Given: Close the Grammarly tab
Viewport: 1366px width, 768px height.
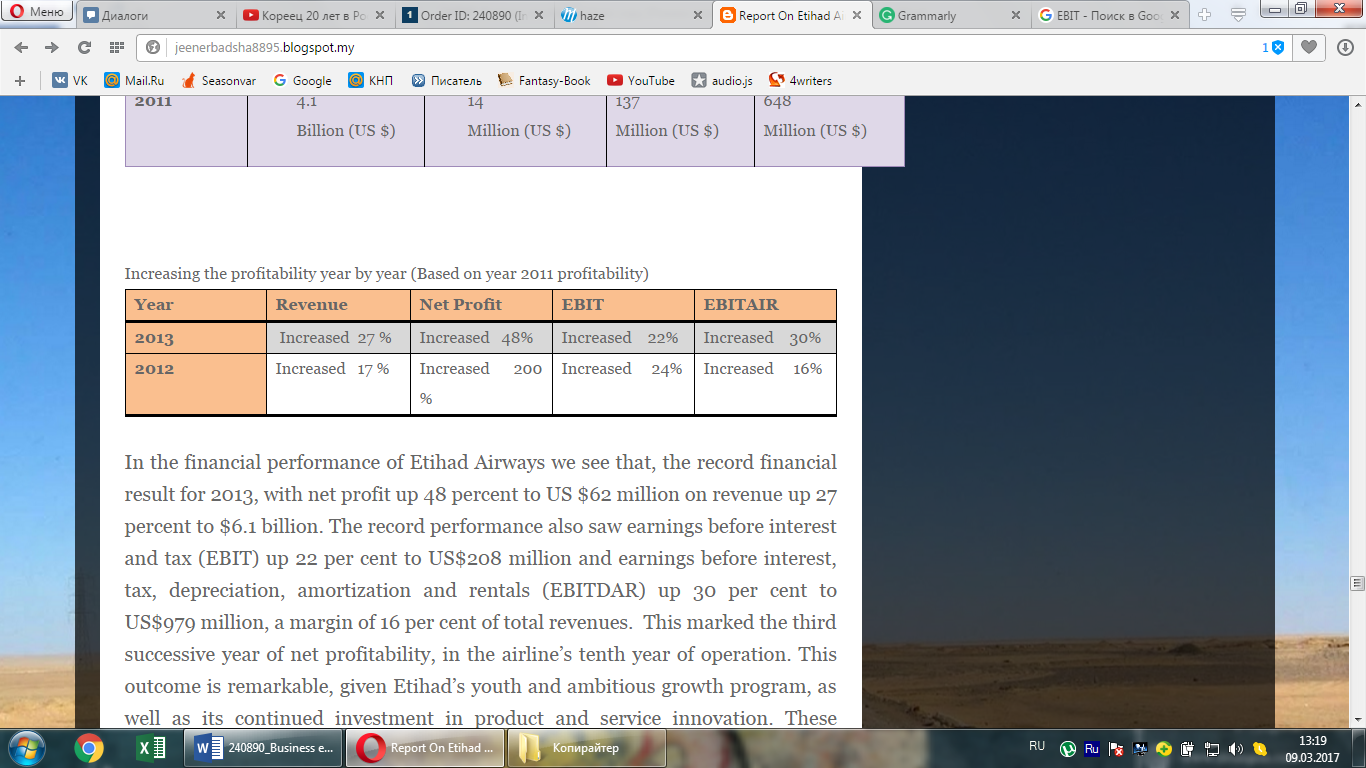Looking at the screenshot, I should tap(1016, 16).
